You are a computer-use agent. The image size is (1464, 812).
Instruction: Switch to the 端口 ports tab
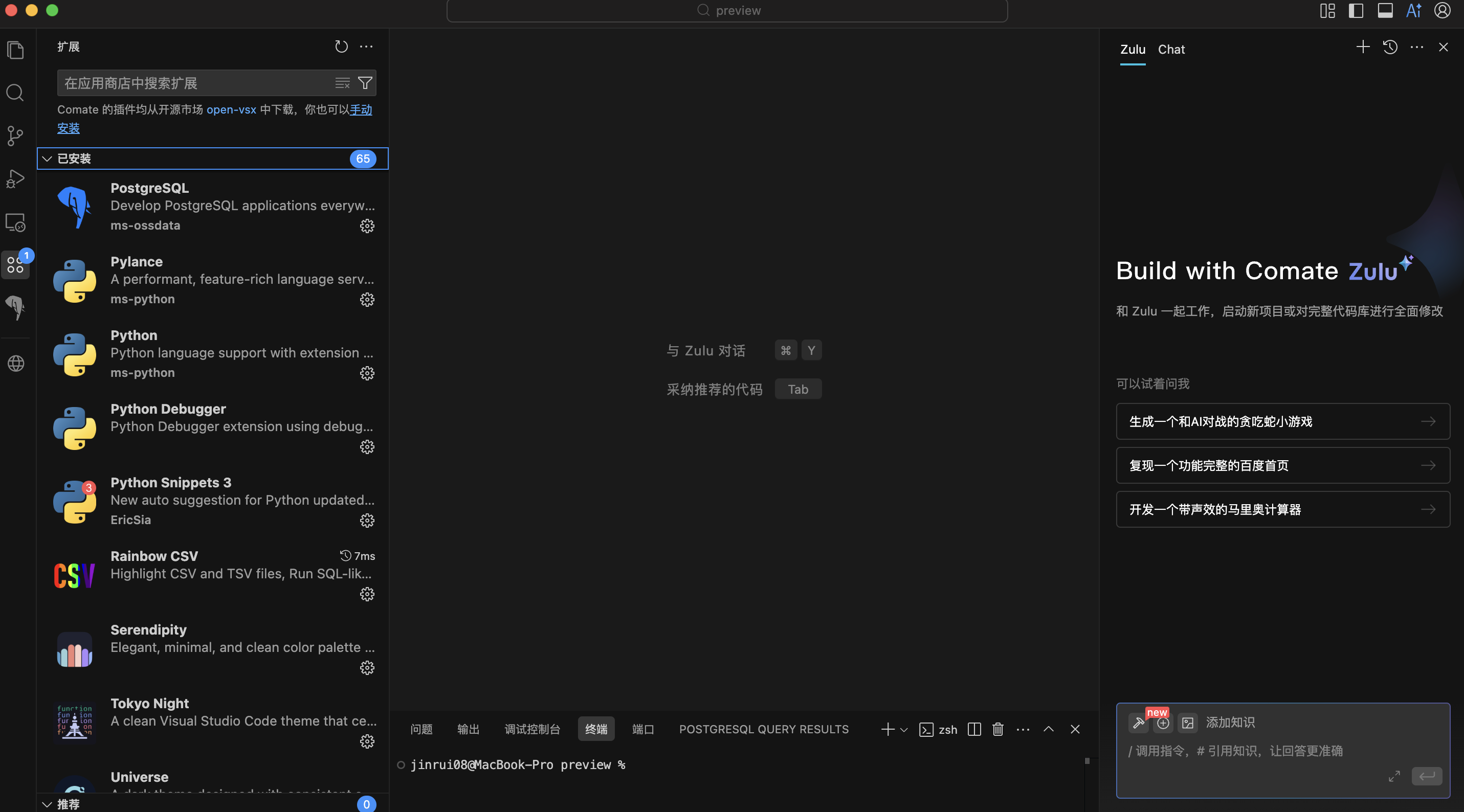tap(643, 729)
